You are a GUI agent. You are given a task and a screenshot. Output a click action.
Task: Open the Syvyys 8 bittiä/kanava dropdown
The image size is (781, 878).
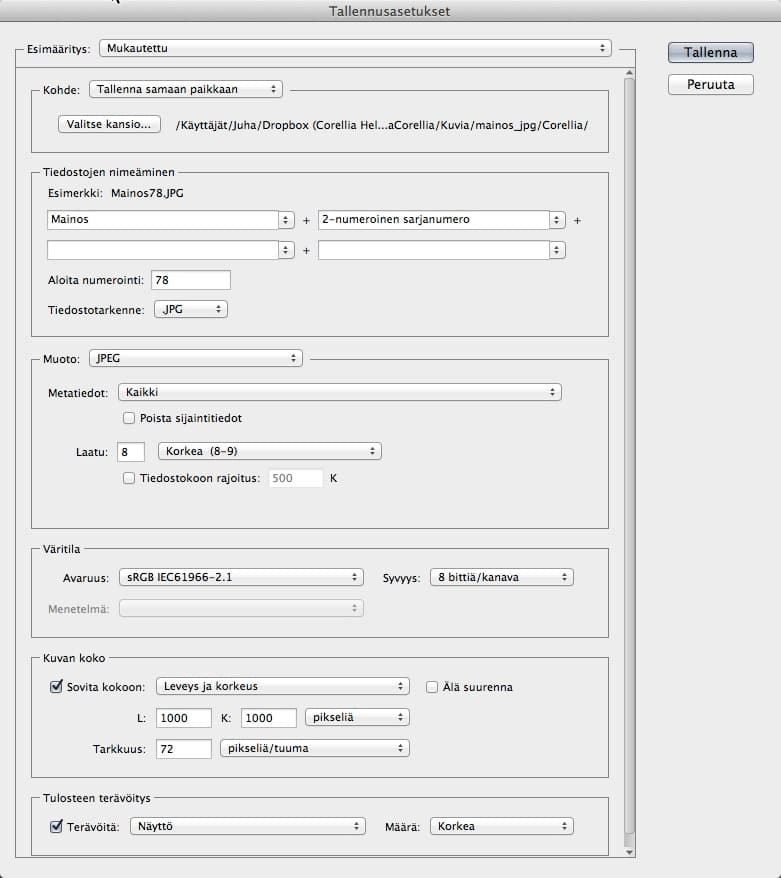502,577
